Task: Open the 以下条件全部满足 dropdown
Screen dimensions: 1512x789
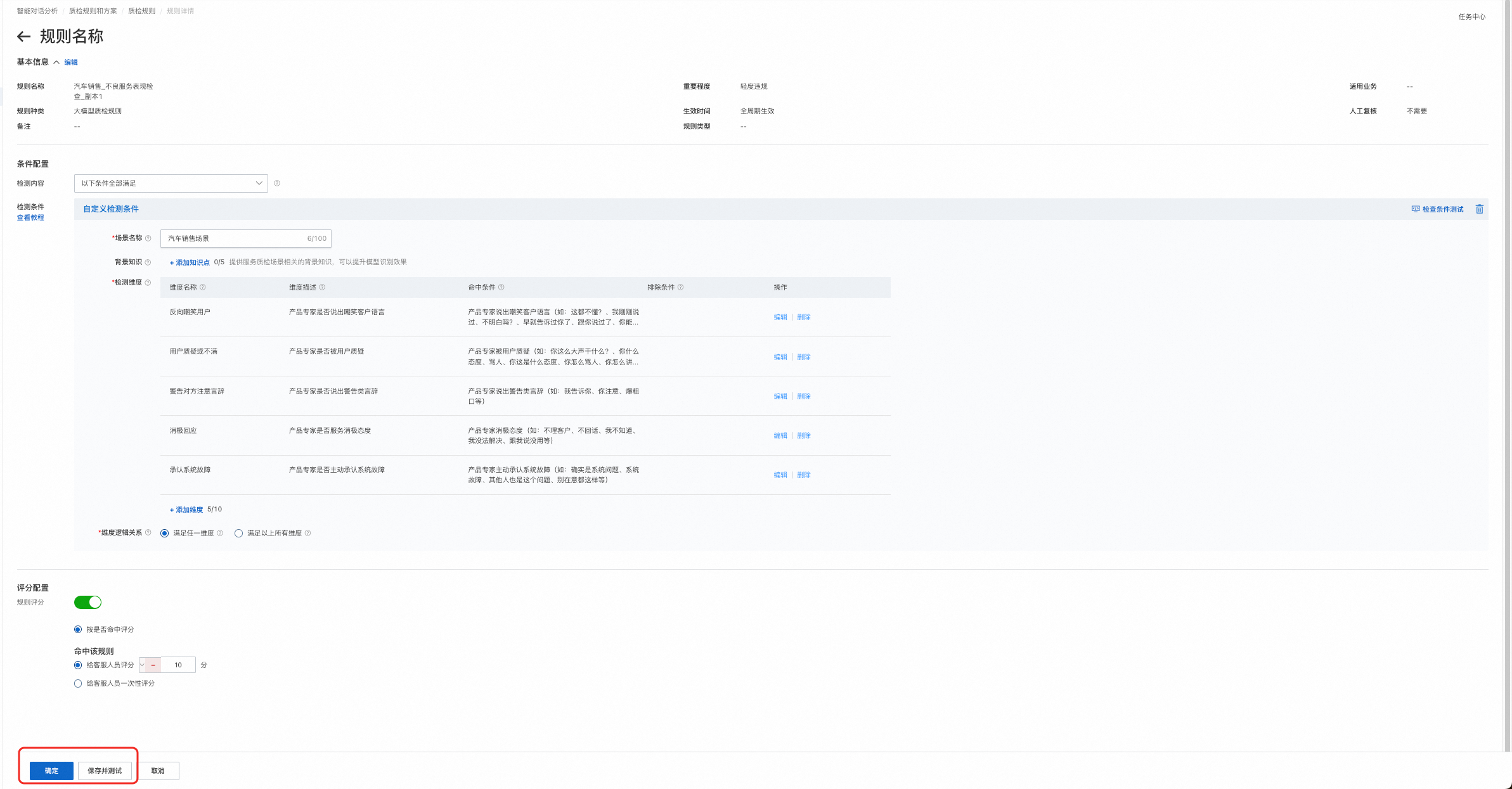Action: pyautogui.click(x=171, y=183)
